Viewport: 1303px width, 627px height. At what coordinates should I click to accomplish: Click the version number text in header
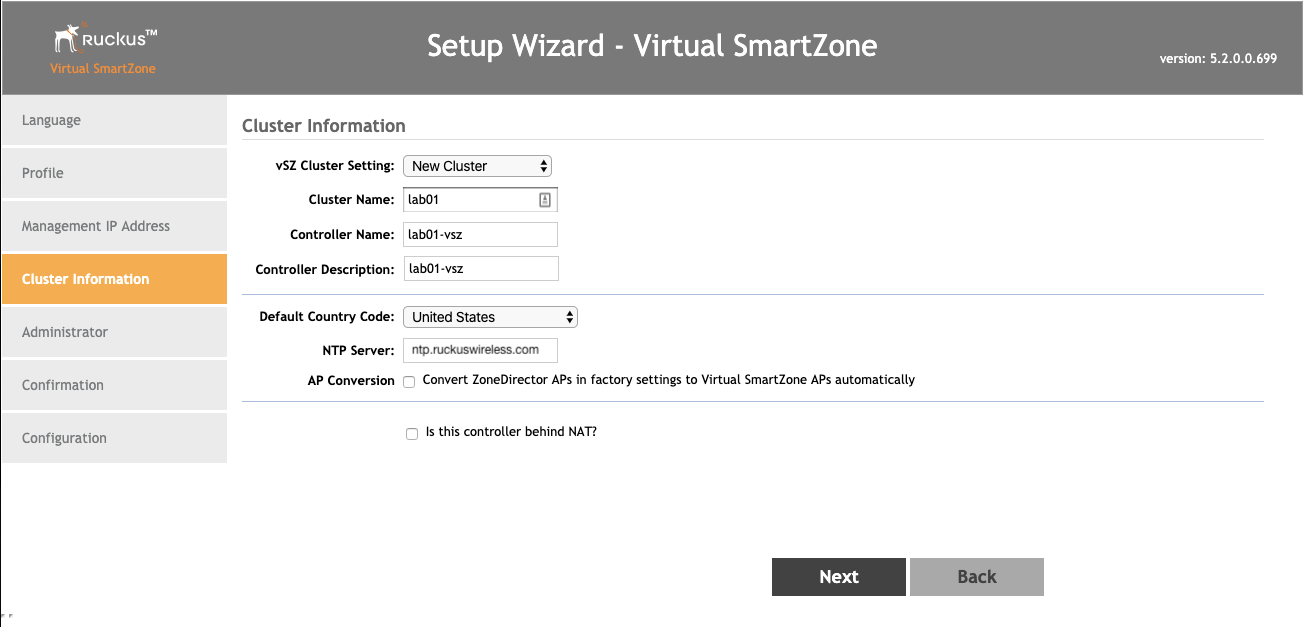tap(1218, 59)
